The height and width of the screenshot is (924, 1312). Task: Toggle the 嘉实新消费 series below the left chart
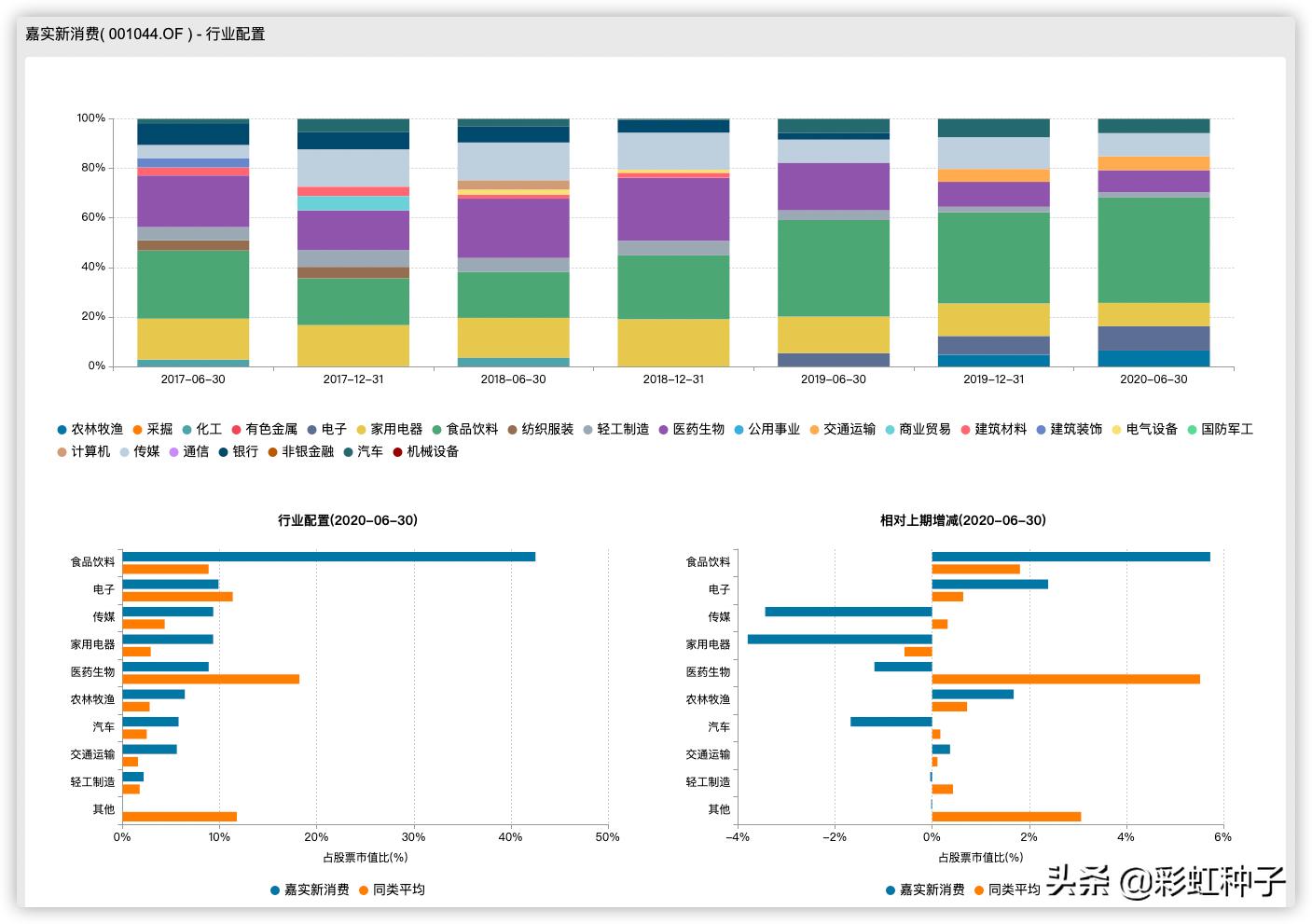274,891
